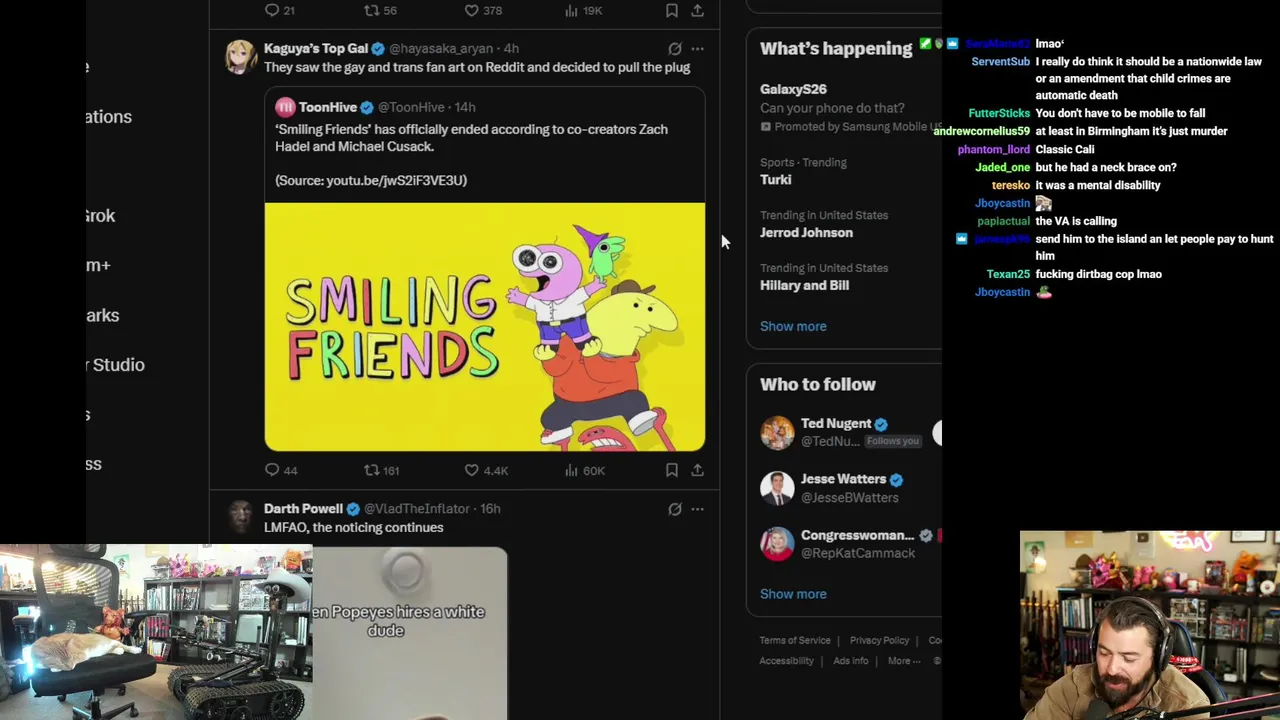Viewport: 1280px width, 720px height.
Task: Click Texan25 username in chat
Action: pyautogui.click(x=1008, y=274)
